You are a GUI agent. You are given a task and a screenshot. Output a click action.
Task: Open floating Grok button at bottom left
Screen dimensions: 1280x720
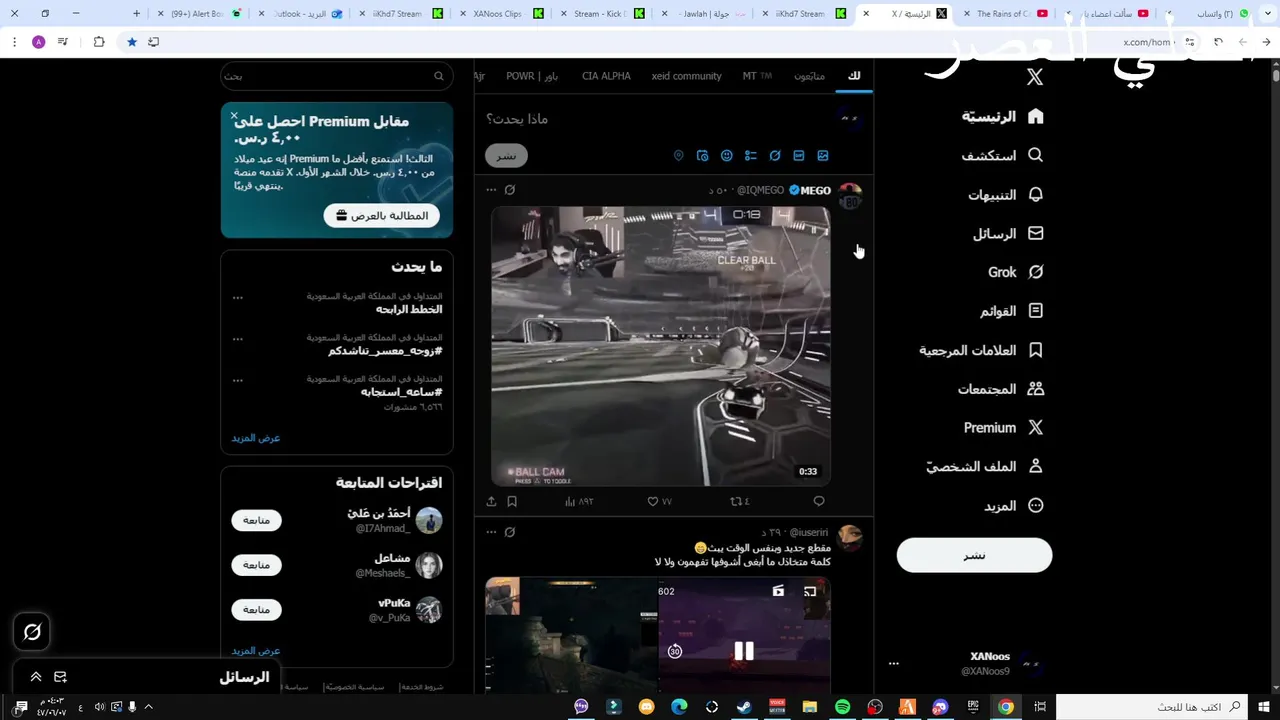[x=32, y=632]
